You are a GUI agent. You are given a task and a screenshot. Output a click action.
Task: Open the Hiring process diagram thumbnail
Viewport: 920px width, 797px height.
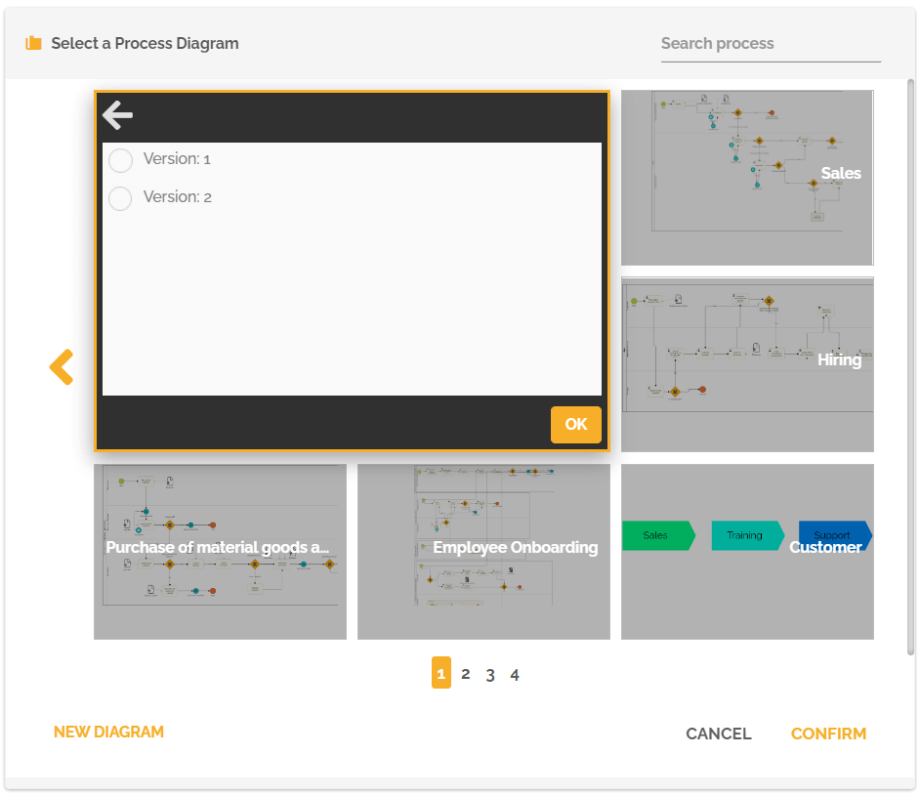point(747,364)
